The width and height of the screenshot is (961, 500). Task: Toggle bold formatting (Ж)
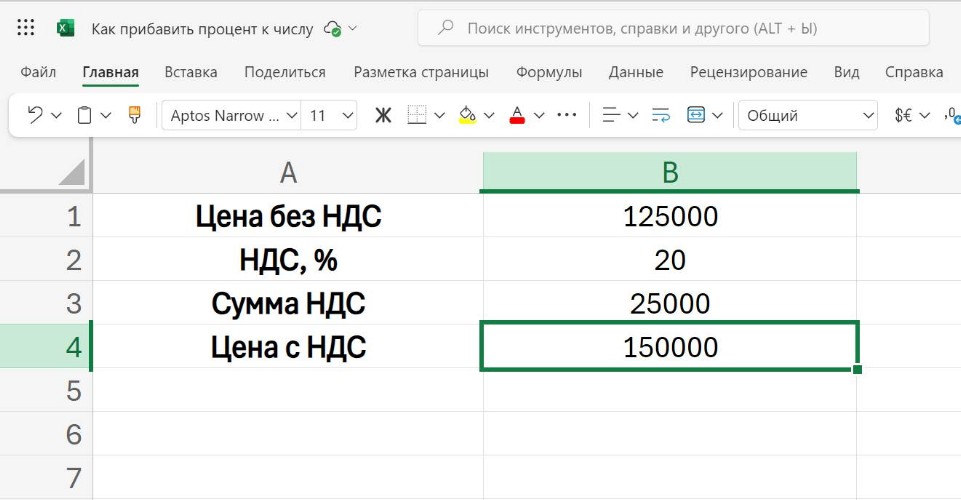(x=383, y=116)
